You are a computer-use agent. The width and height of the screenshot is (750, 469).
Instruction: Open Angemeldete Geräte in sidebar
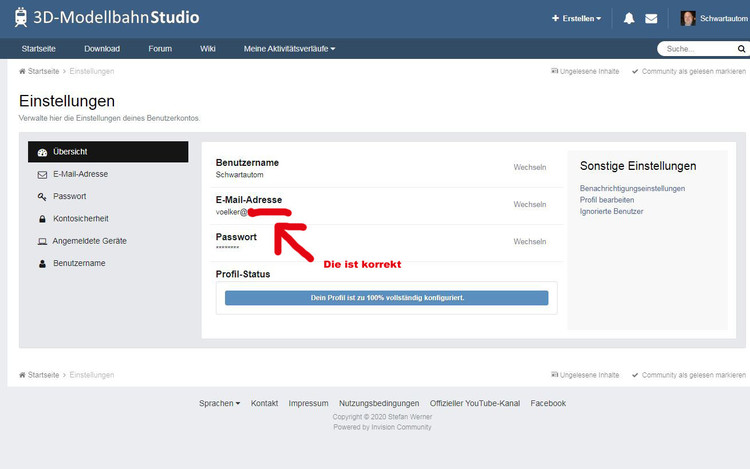[x=89, y=241]
